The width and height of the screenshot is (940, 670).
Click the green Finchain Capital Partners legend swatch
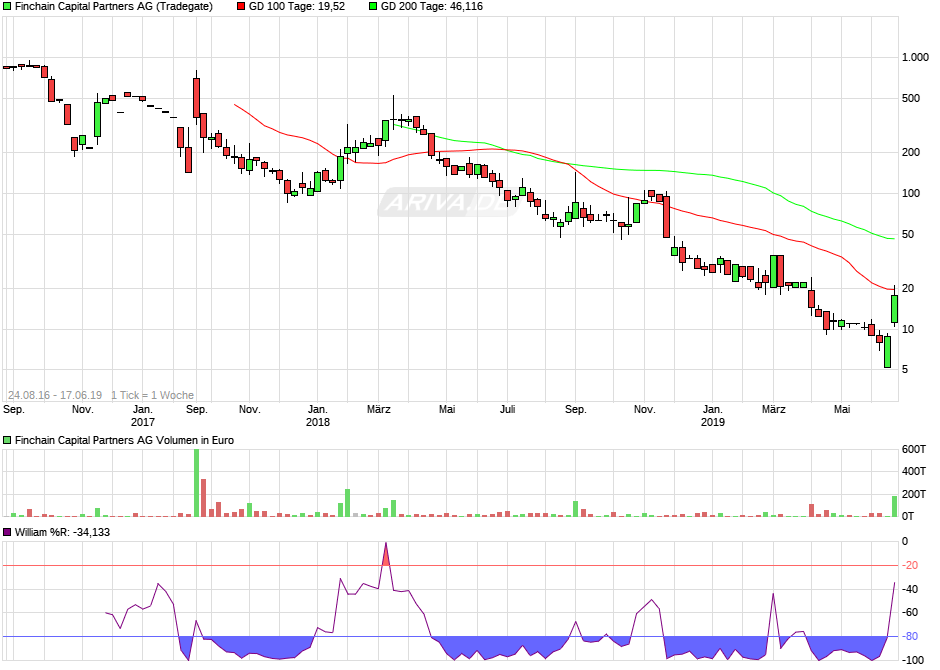pos(7,7)
